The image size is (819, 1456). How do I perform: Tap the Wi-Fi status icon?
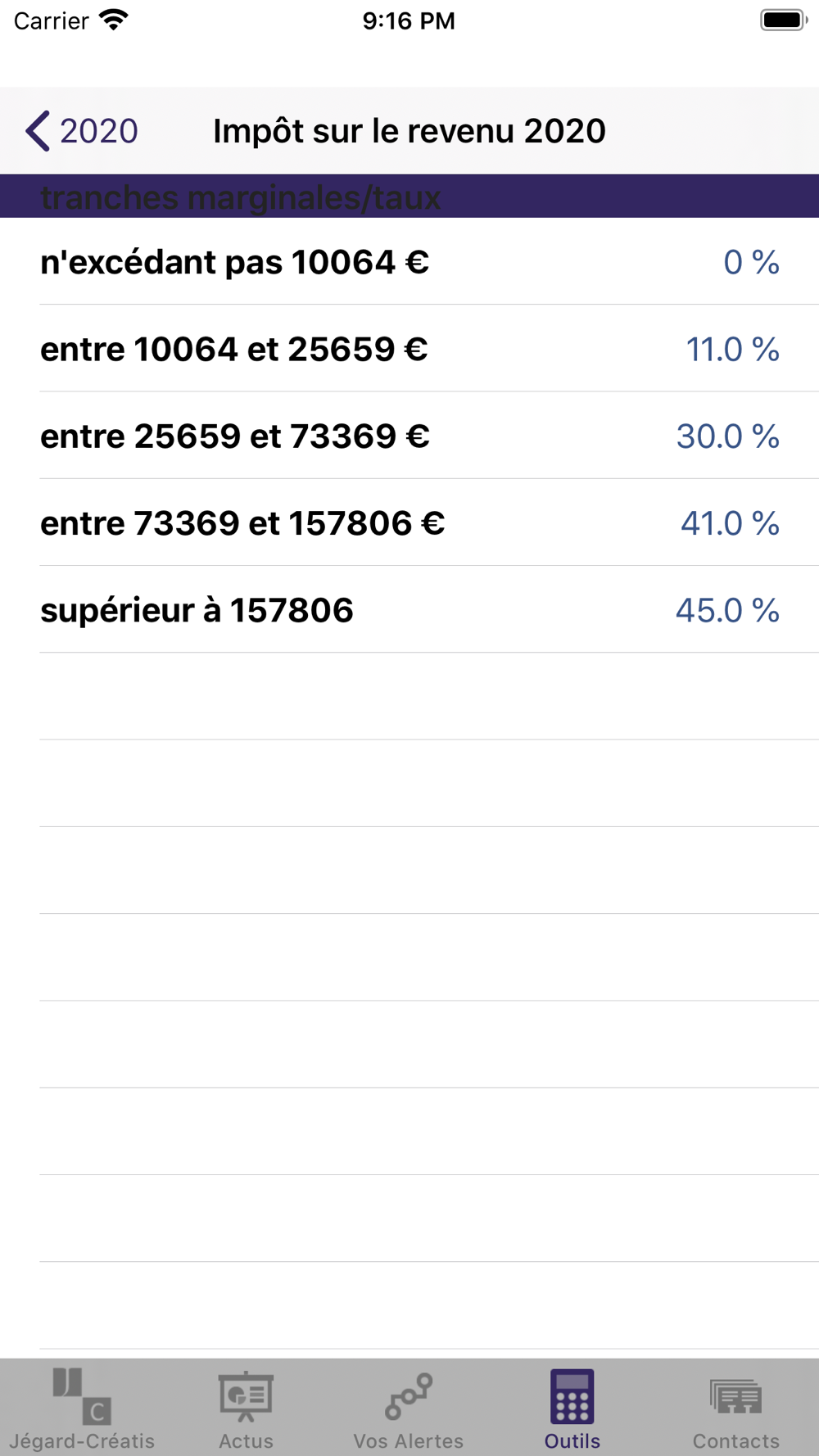[x=114, y=20]
